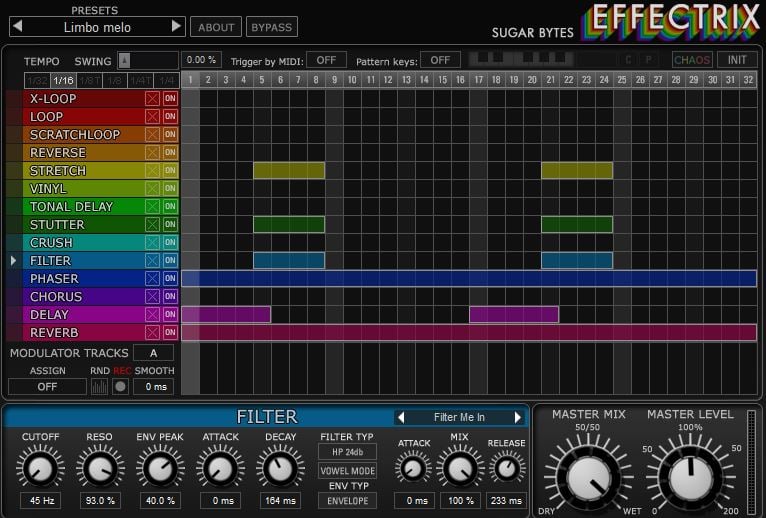Click the DELAY block starting at step 17
This screenshot has width=766, height=518.
[514, 314]
